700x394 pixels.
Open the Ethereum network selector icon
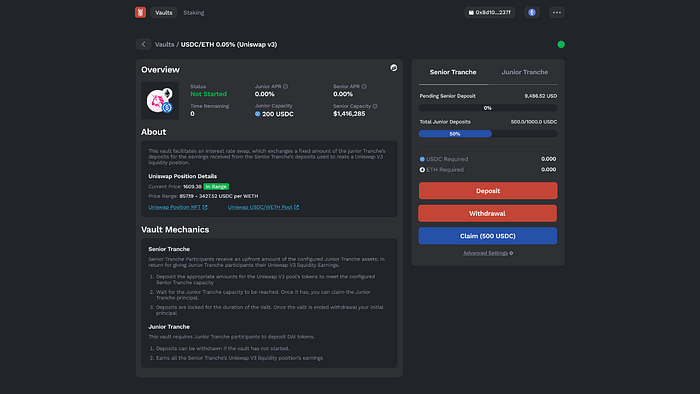click(532, 12)
